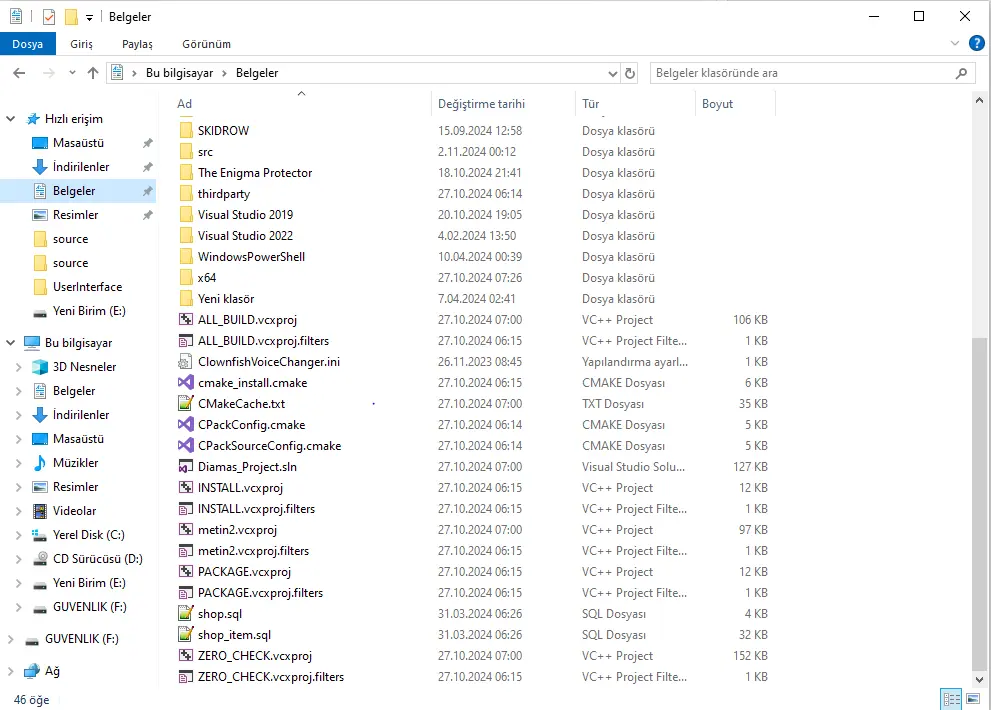Open address bar history dropdown

pos(612,73)
